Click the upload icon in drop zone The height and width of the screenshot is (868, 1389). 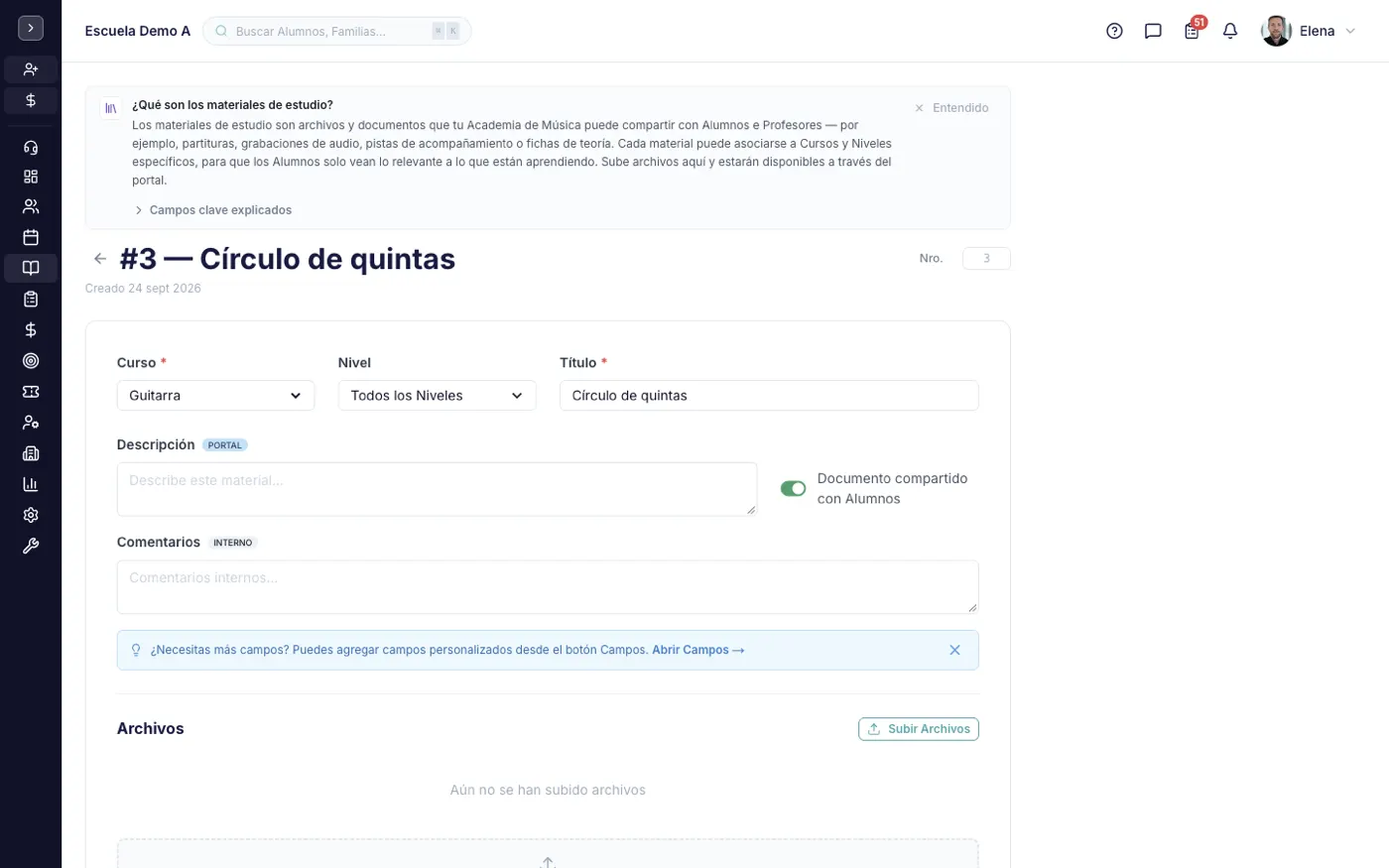(548, 862)
